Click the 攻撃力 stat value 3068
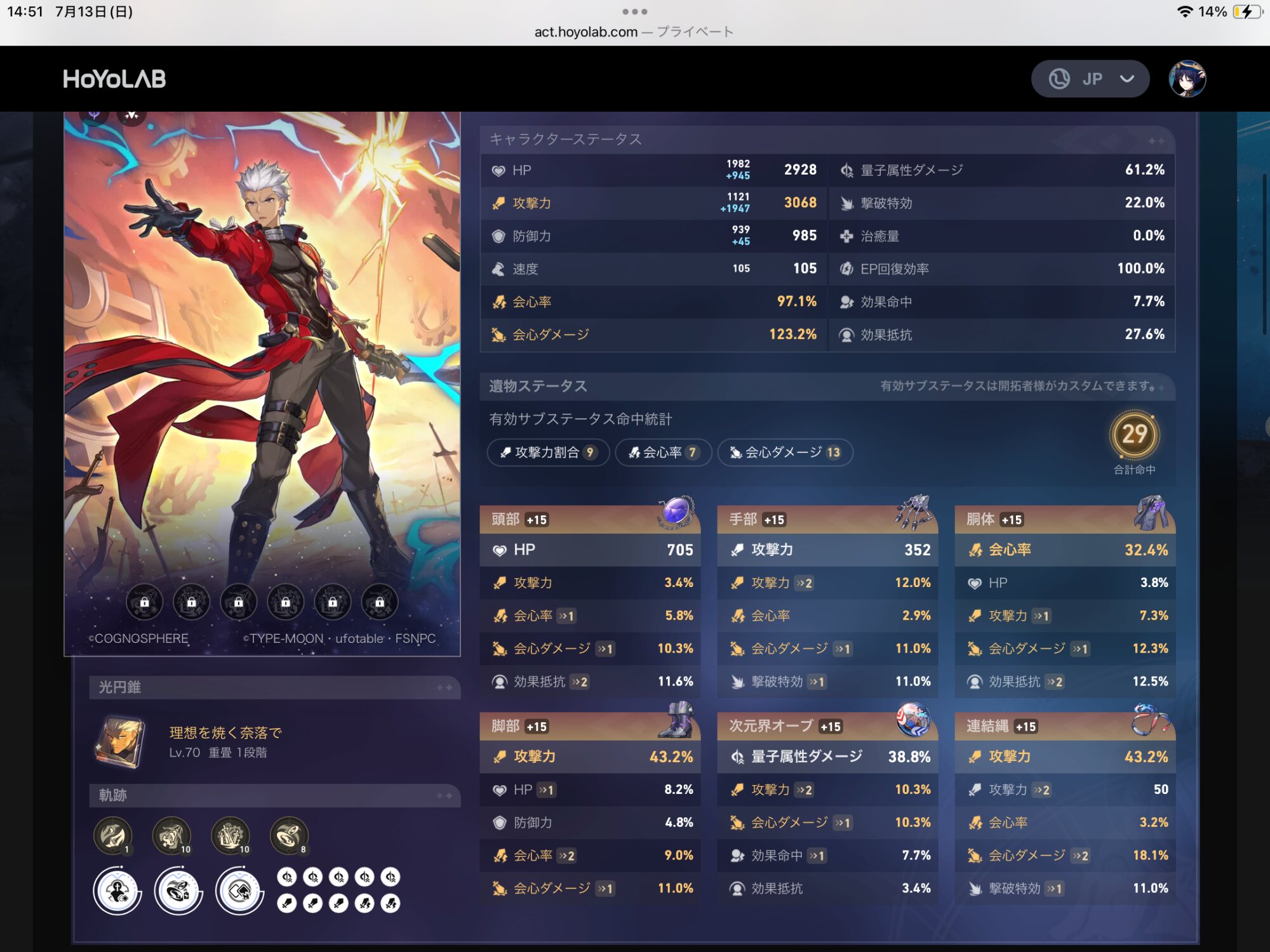The image size is (1270, 952). [800, 202]
